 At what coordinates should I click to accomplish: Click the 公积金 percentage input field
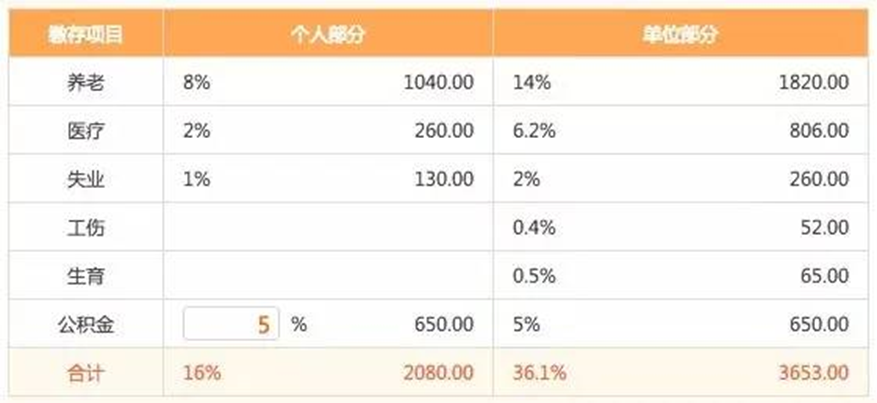click(x=231, y=323)
